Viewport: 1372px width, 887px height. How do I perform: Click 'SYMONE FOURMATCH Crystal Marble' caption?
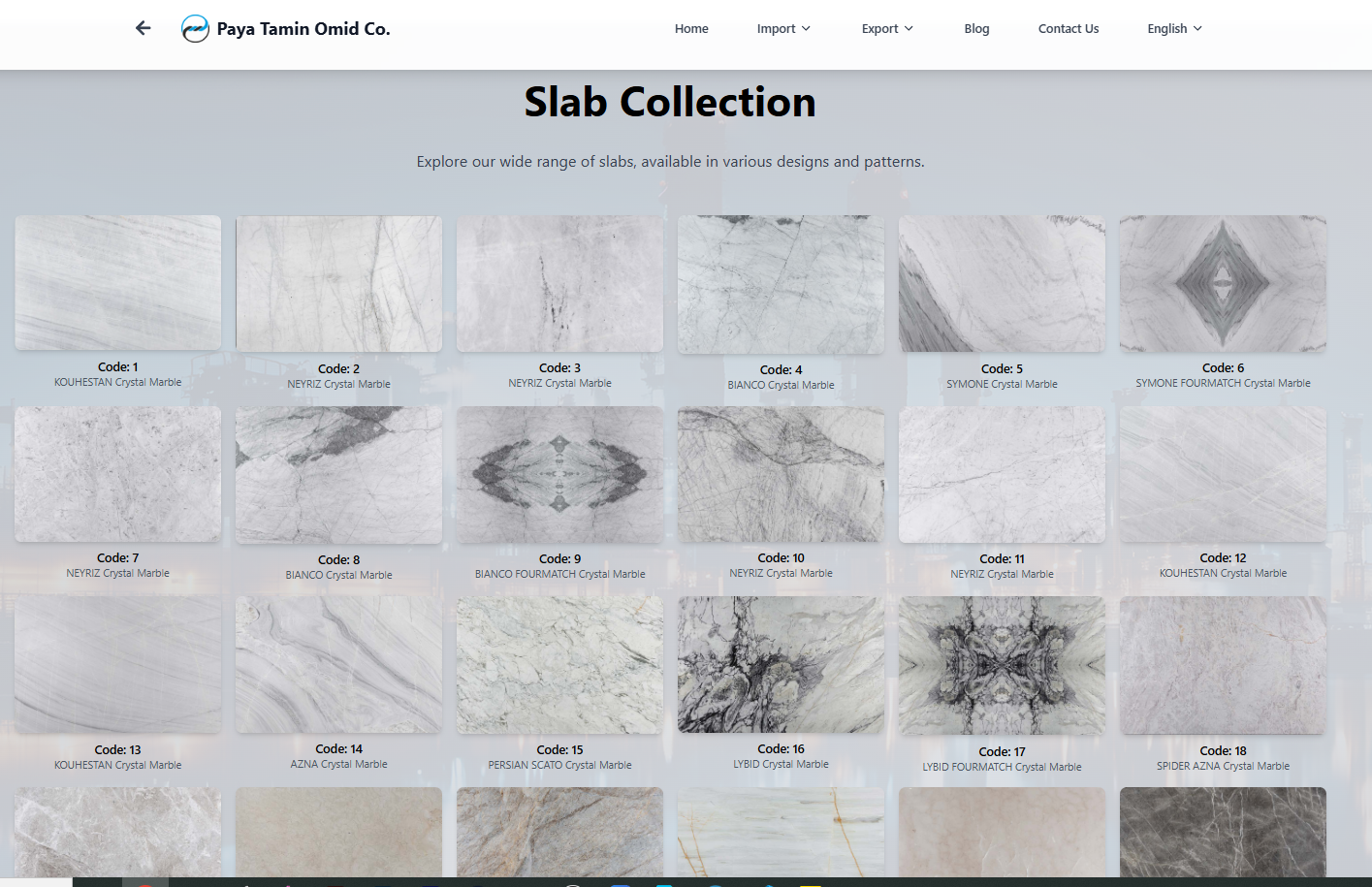click(x=1224, y=383)
